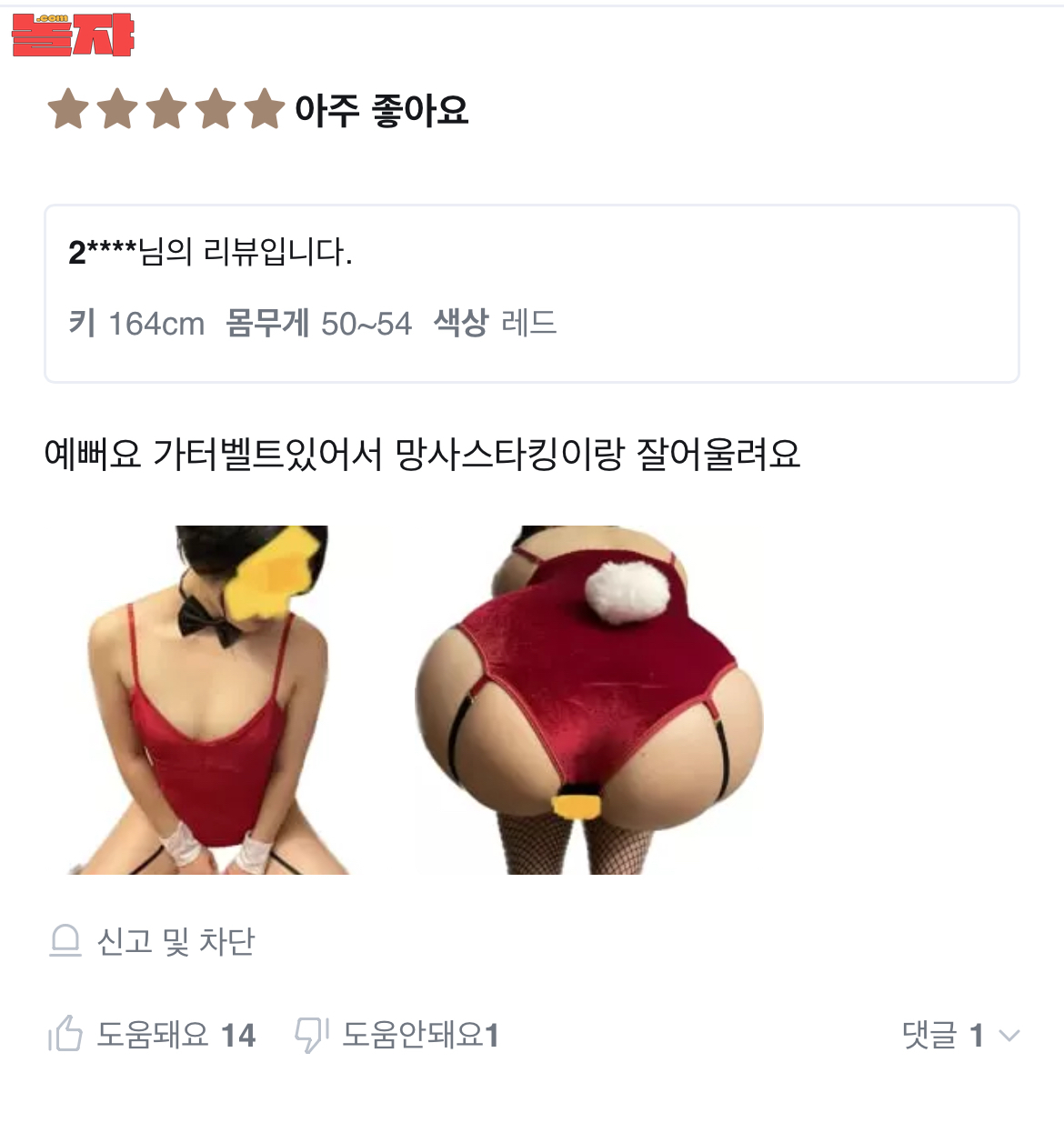This screenshot has height=1123, width=1064.
Task: Click the report bell icon
Action: [x=65, y=941]
